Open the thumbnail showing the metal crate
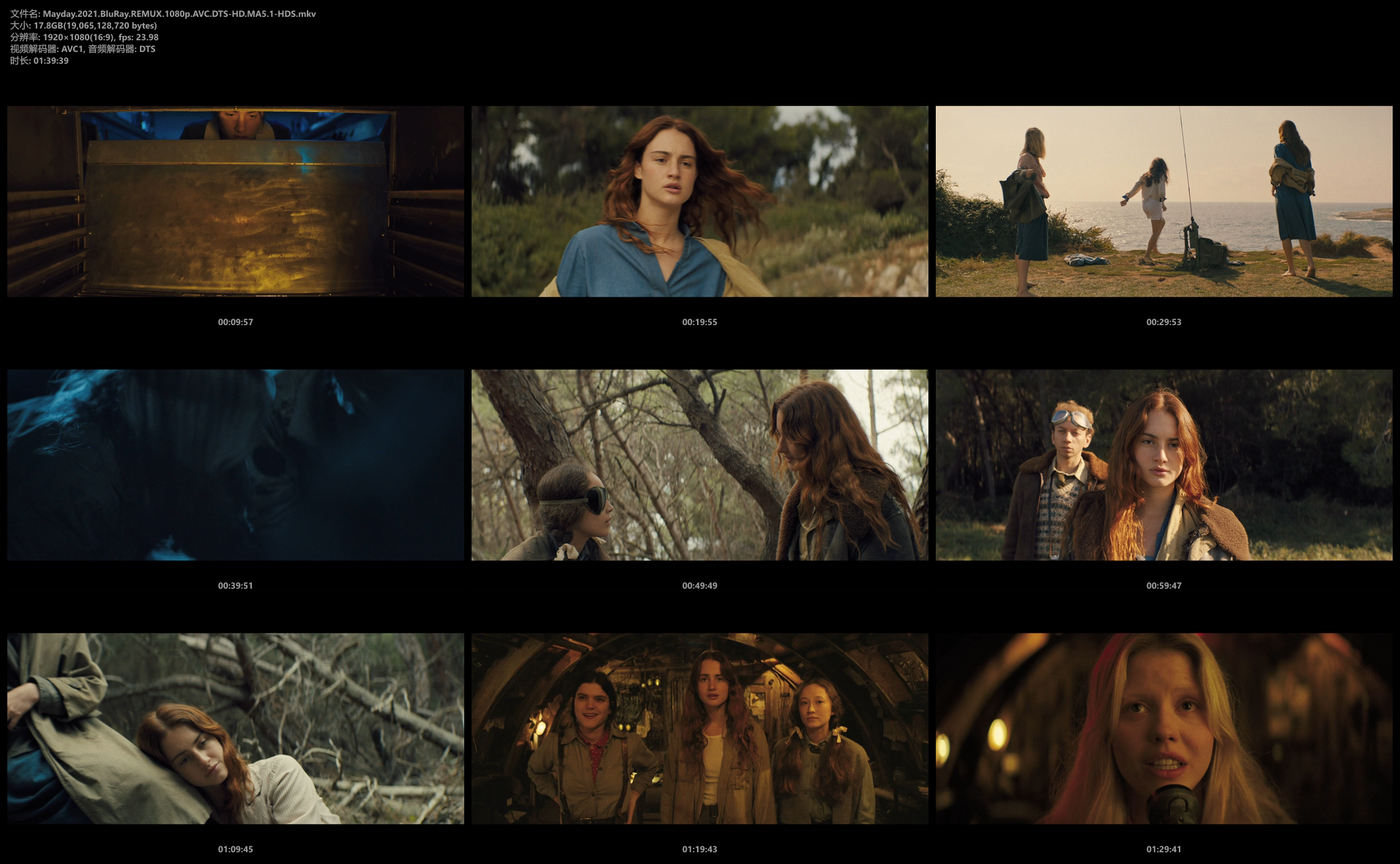1400x864 pixels. coord(235,201)
